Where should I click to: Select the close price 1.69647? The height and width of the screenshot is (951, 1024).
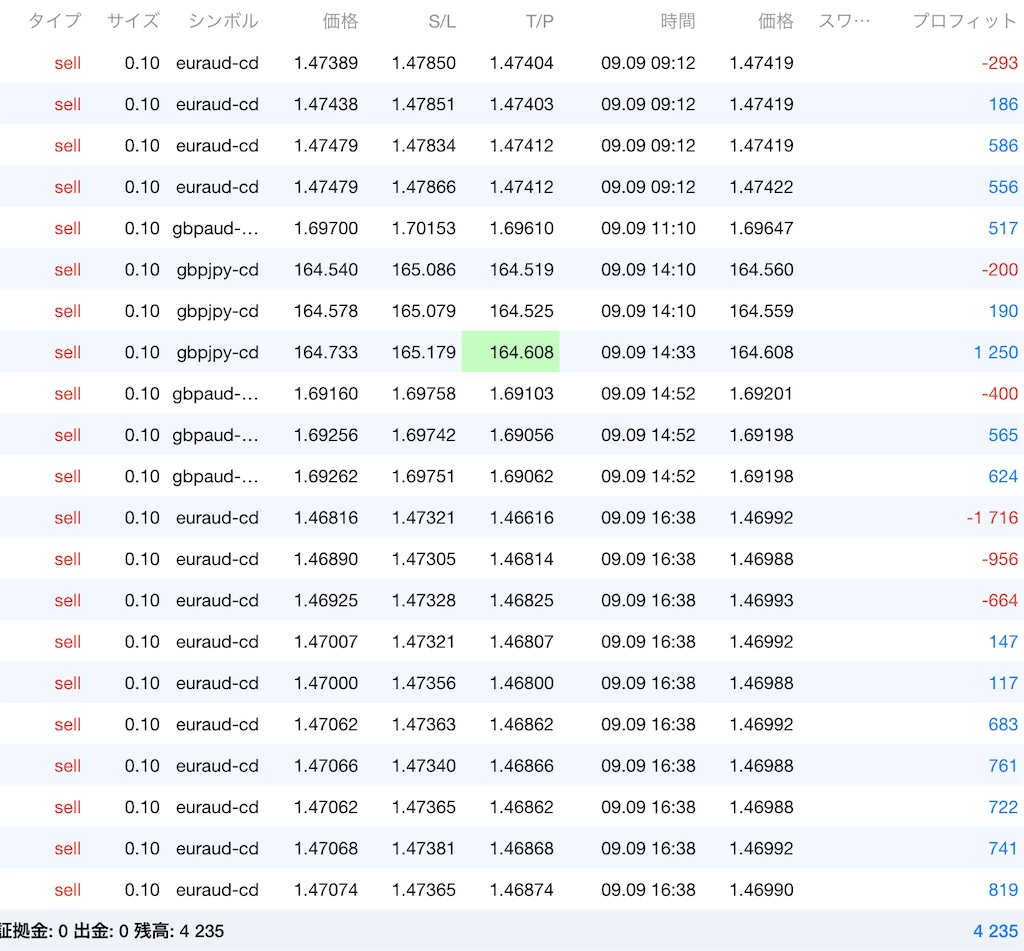coord(761,228)
